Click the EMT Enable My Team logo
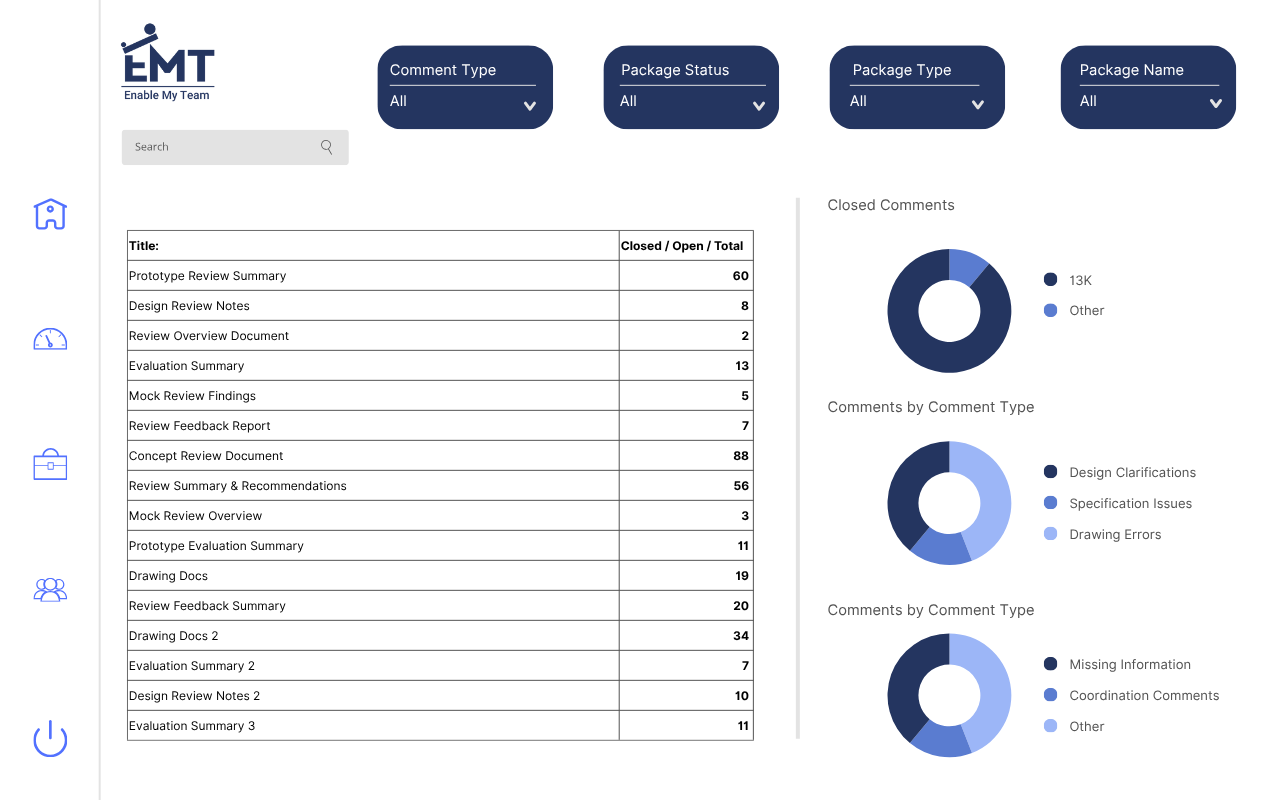 pyautogui.click(x=167, y=63)
